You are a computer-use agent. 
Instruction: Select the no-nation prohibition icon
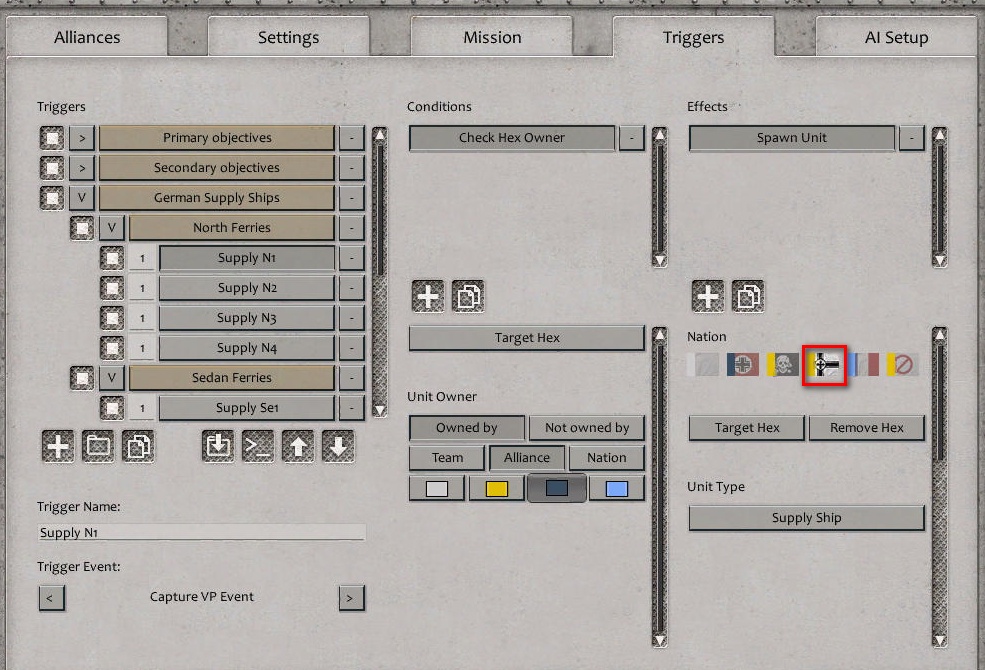[903, 365]
